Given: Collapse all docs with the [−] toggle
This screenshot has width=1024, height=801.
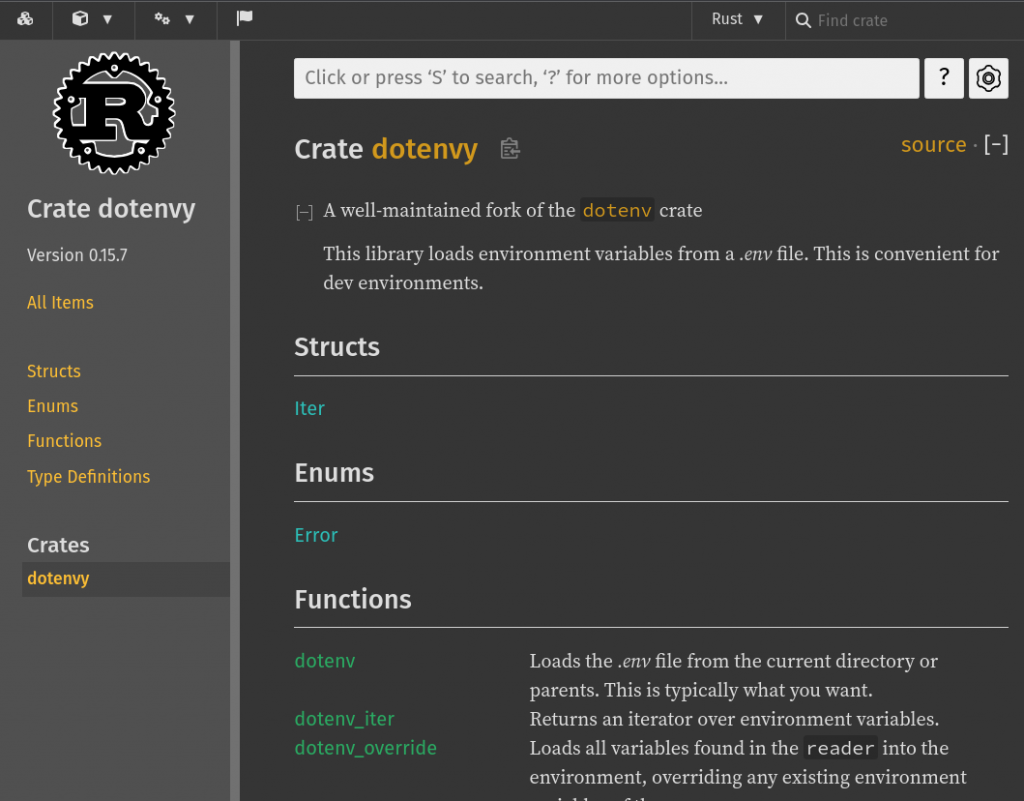Looking at the screenshot, I should pos(996,145).
